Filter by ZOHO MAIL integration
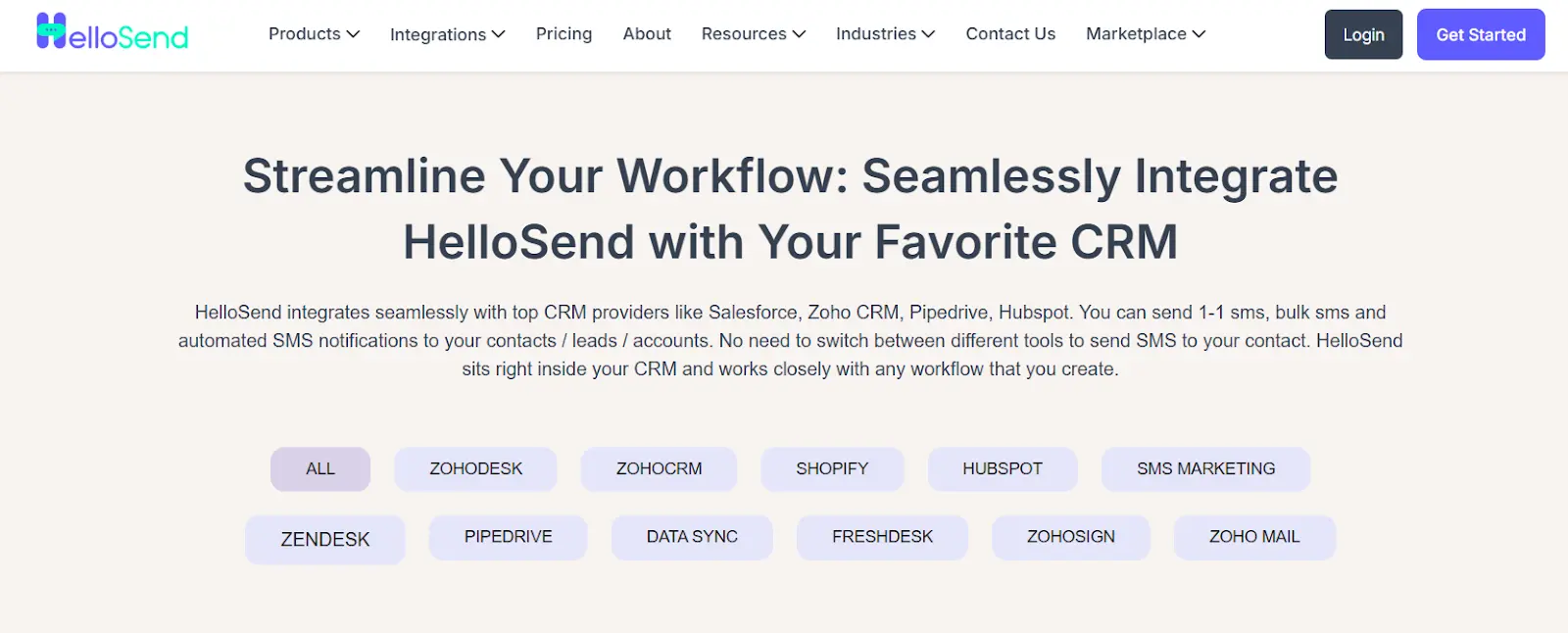Viewport: 1568px width, 633px height. click(x=1254, y=536)
